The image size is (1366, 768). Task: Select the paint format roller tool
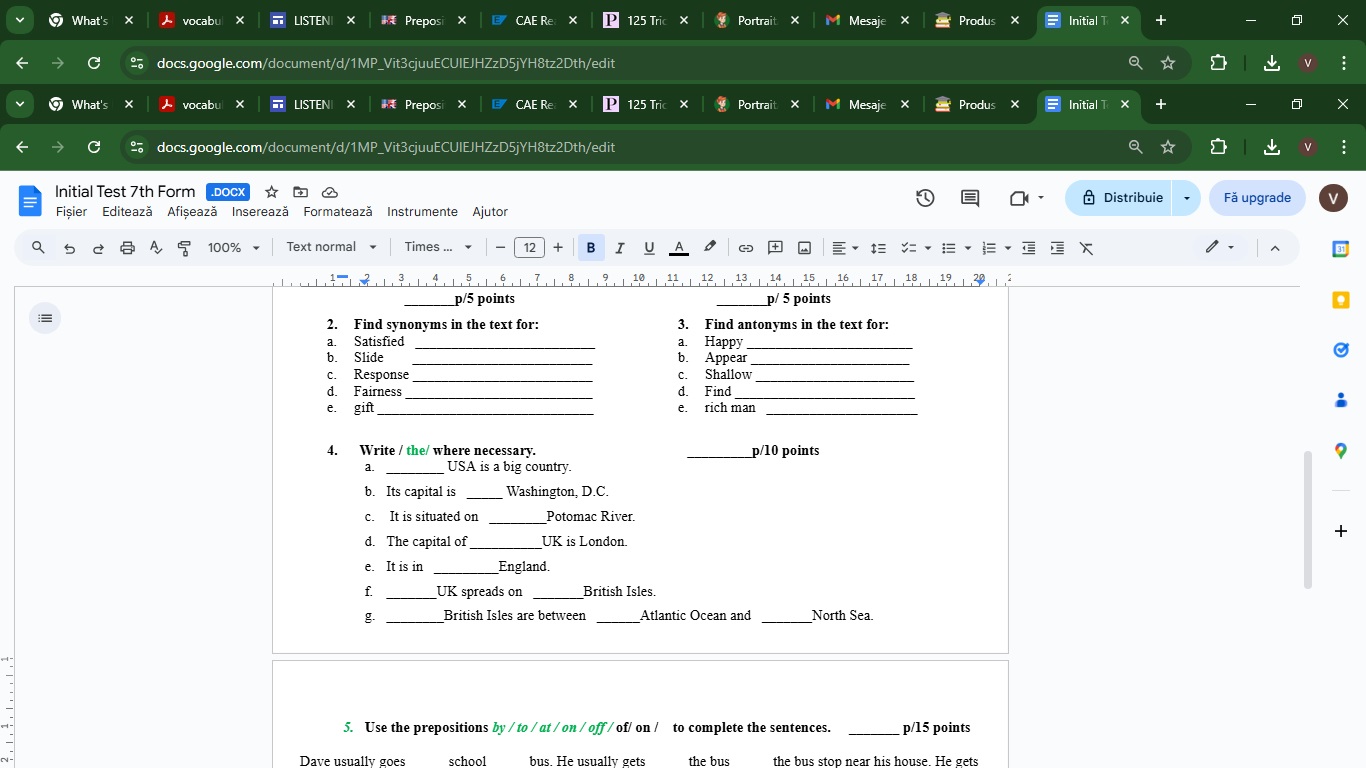click(184, 248)
